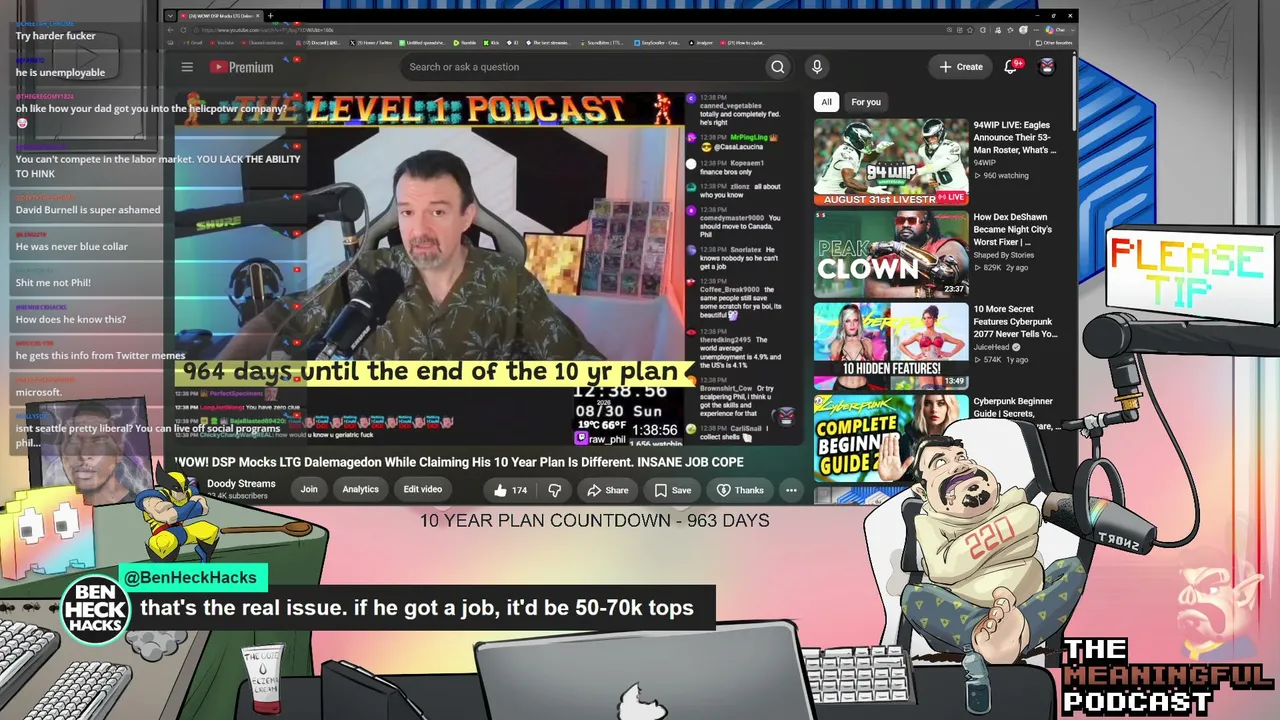Save the video to a playlist

pyautogui.click(x=673, y=490)
